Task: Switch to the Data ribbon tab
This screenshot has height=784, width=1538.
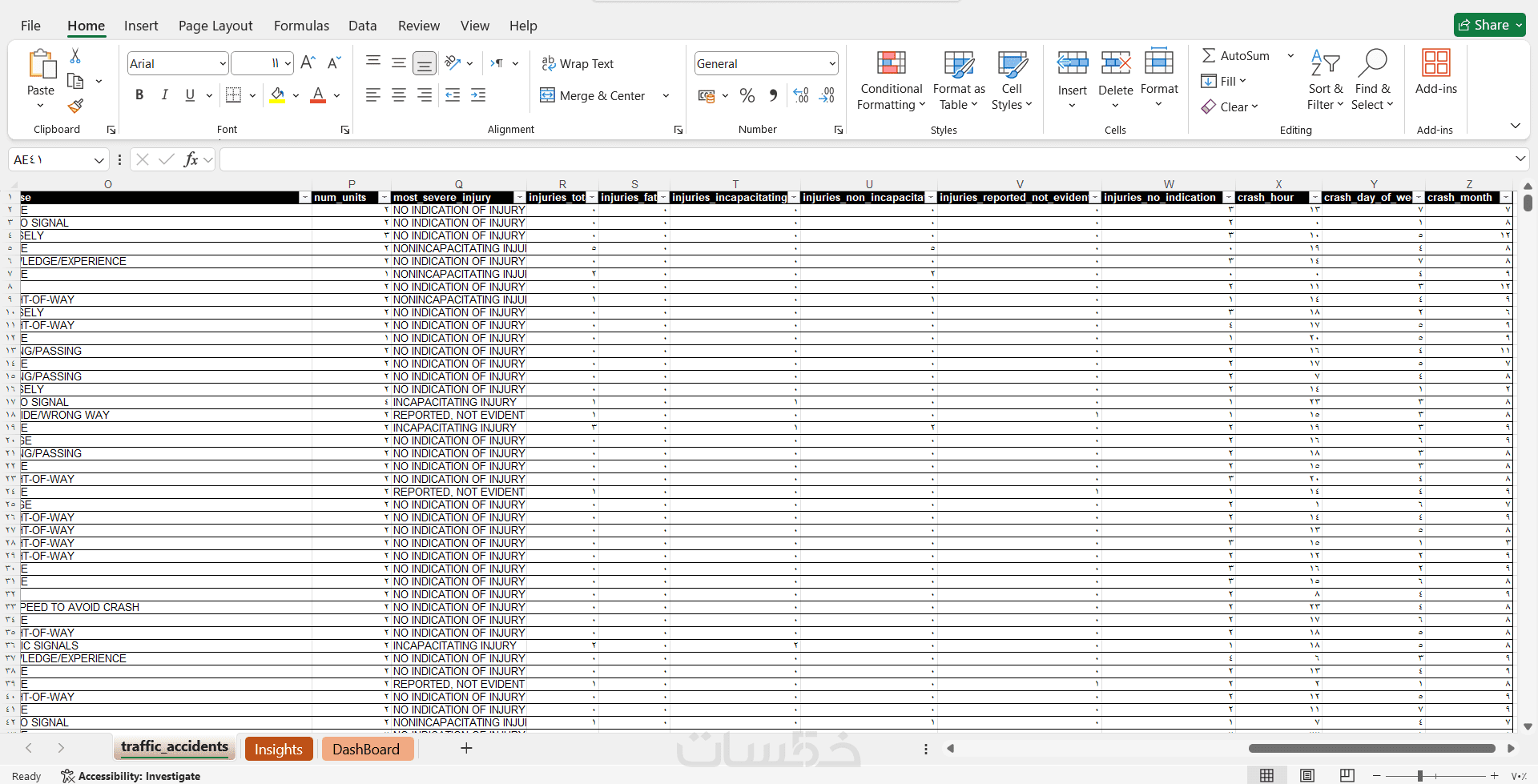Action: point(362,26)
